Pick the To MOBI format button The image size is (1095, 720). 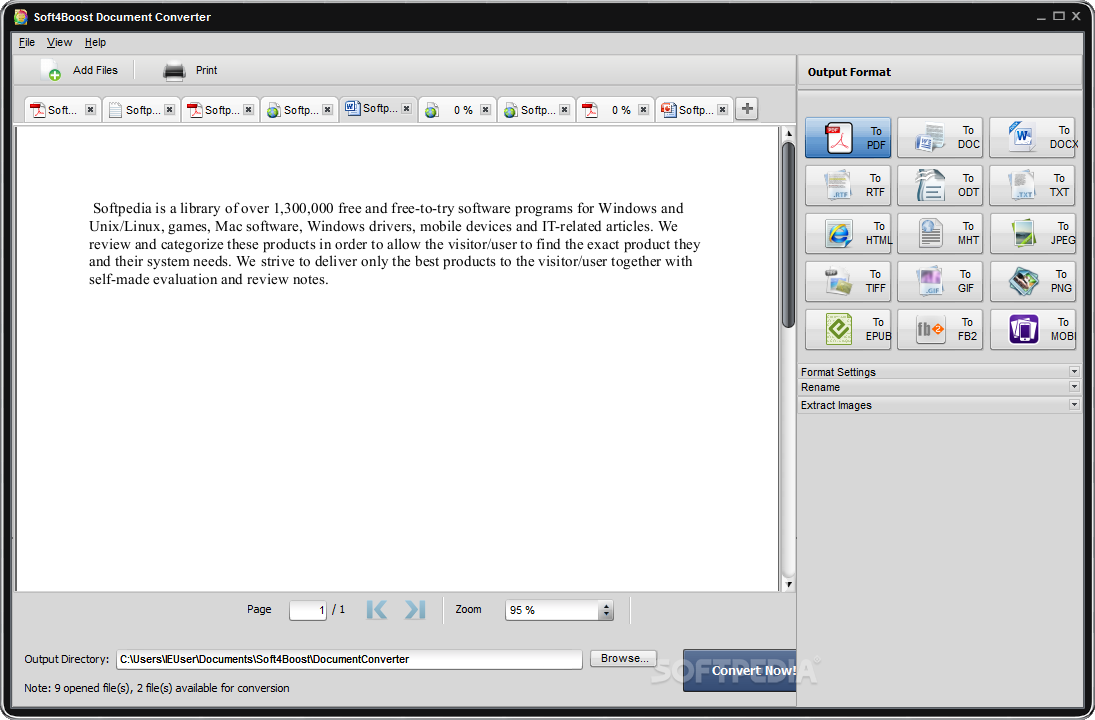[1032, 329]
